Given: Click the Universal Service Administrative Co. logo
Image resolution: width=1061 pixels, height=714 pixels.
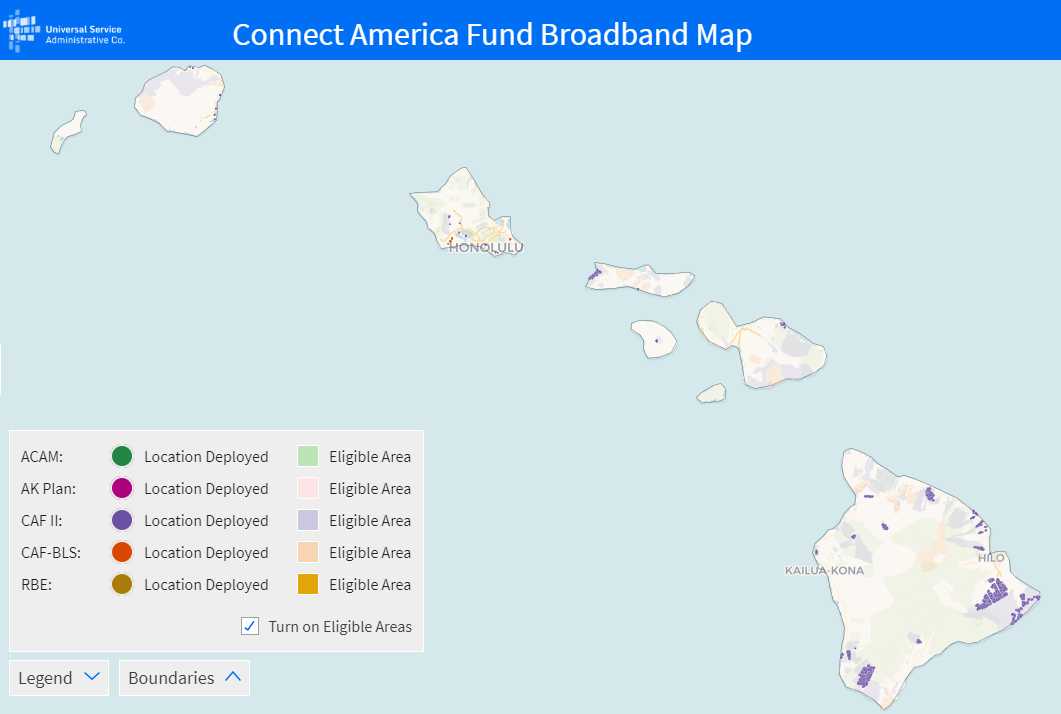Looking at the screenshot, I should (64, 31).
